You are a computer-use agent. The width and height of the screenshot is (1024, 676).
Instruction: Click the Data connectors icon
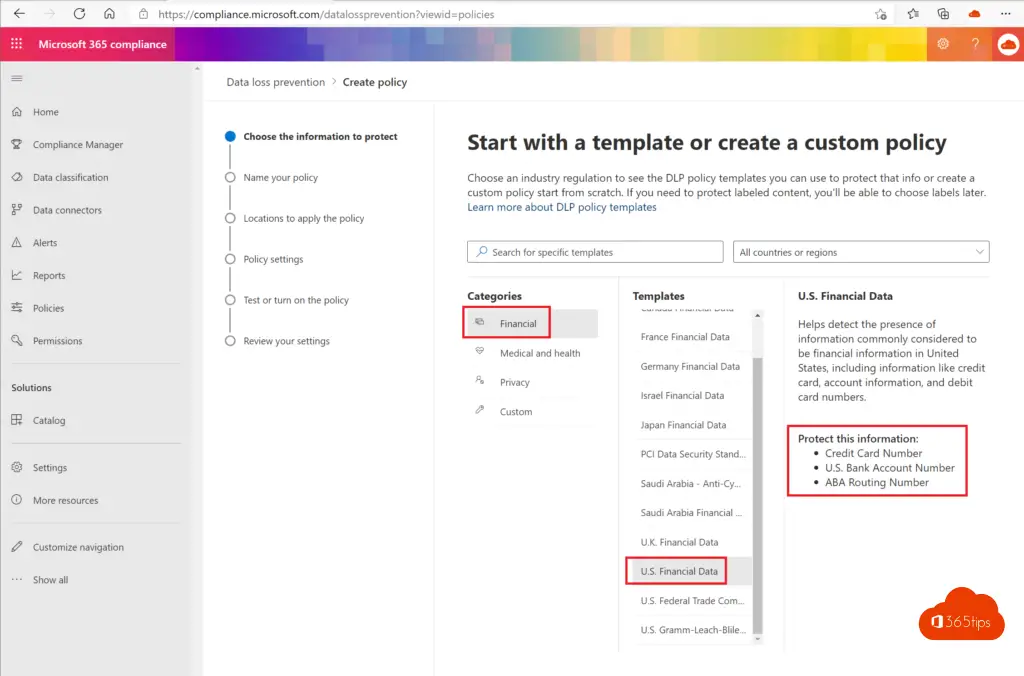(x=17, y=210)
